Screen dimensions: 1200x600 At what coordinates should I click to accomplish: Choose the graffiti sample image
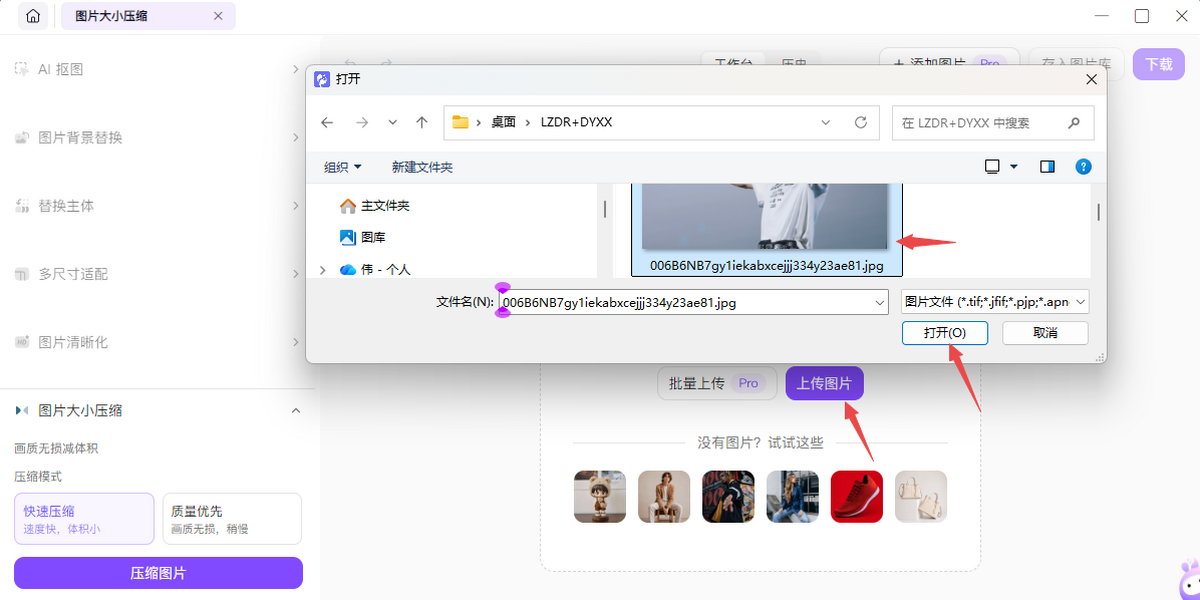coord(728,496)
